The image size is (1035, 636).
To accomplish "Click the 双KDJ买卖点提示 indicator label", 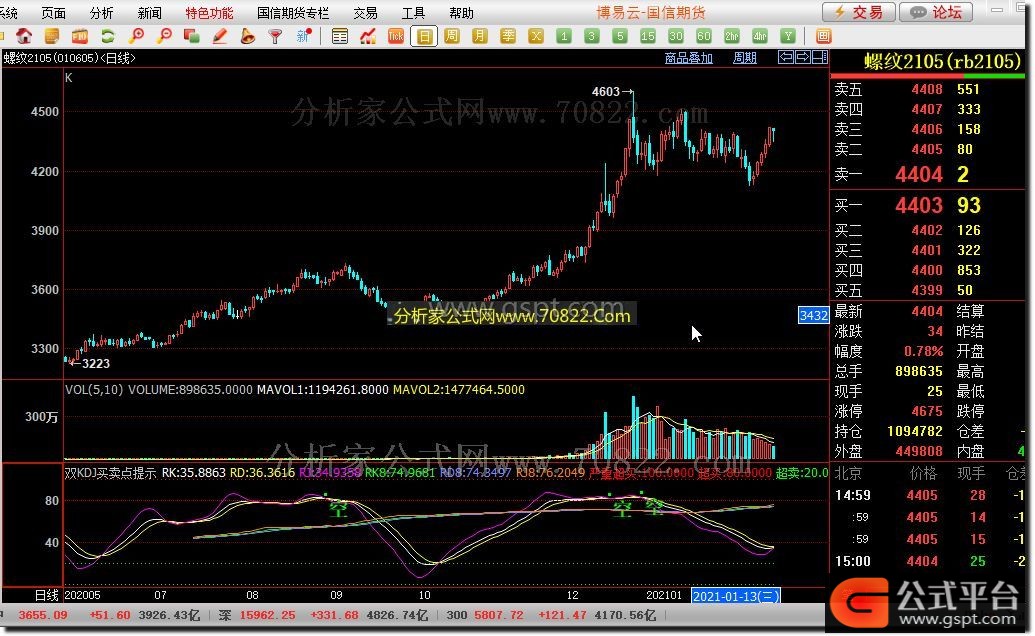I will [110, 473].
